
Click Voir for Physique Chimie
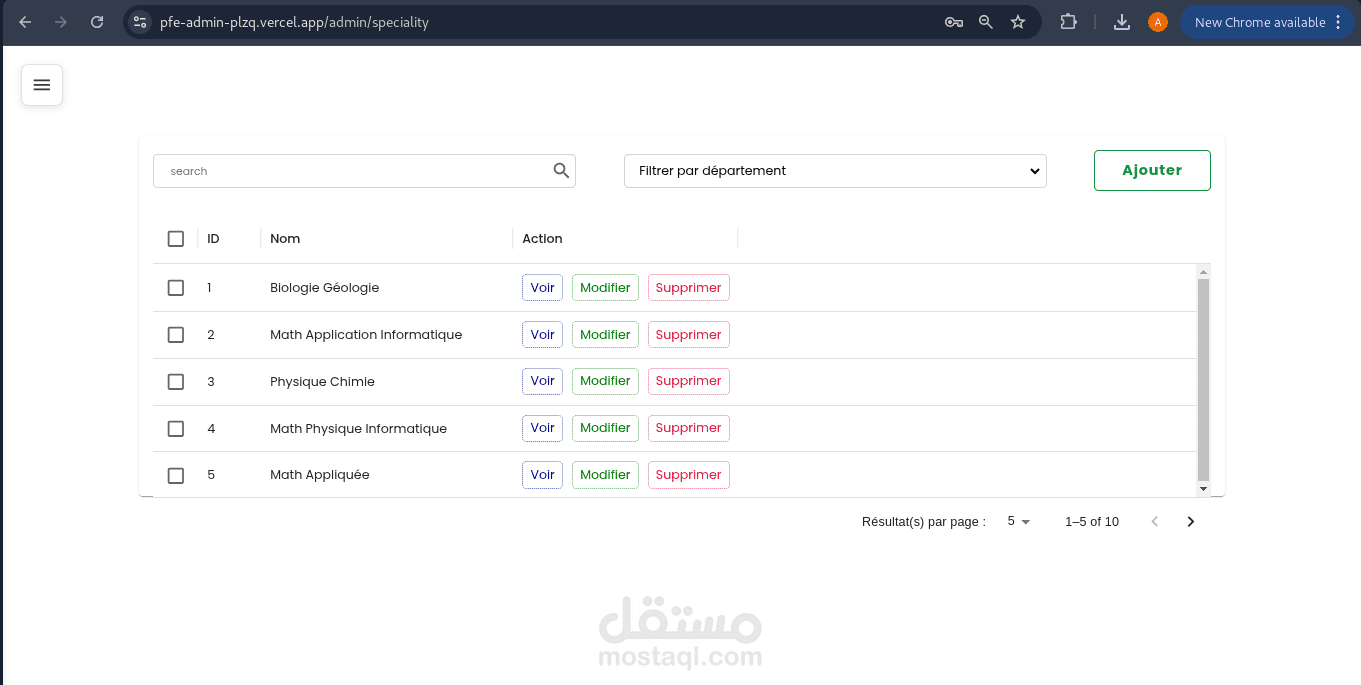542,381
